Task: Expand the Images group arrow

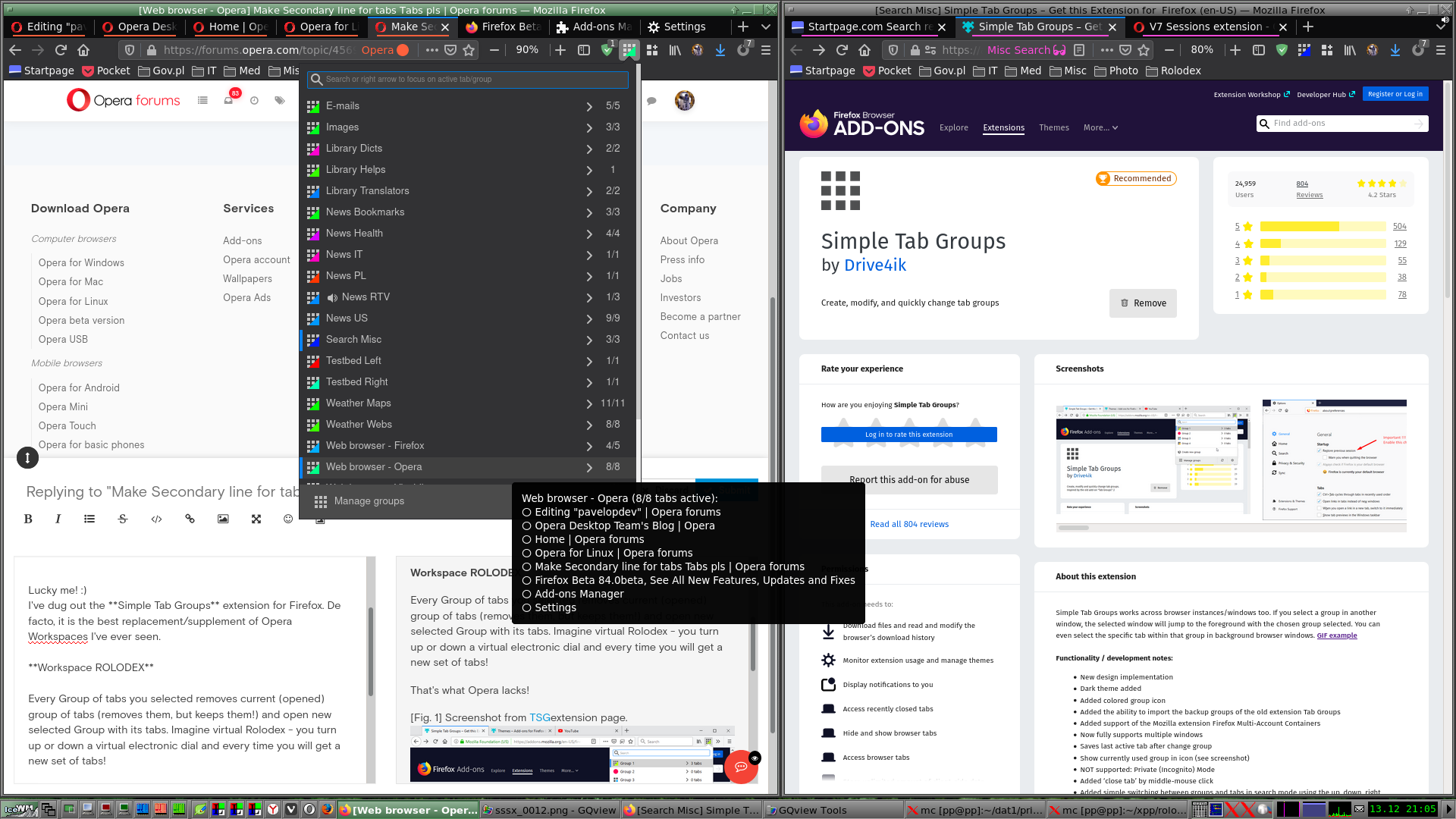Action: 589,127
